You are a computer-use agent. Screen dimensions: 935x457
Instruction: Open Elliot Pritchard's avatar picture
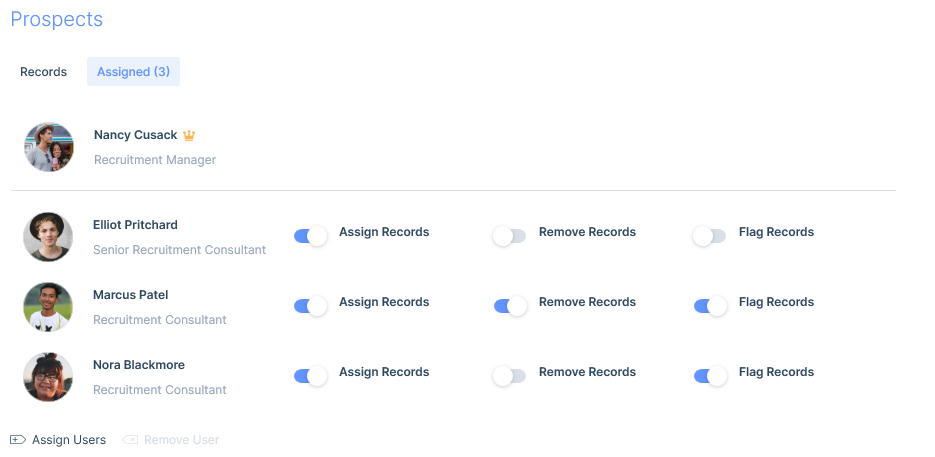(x=48, y=237)
